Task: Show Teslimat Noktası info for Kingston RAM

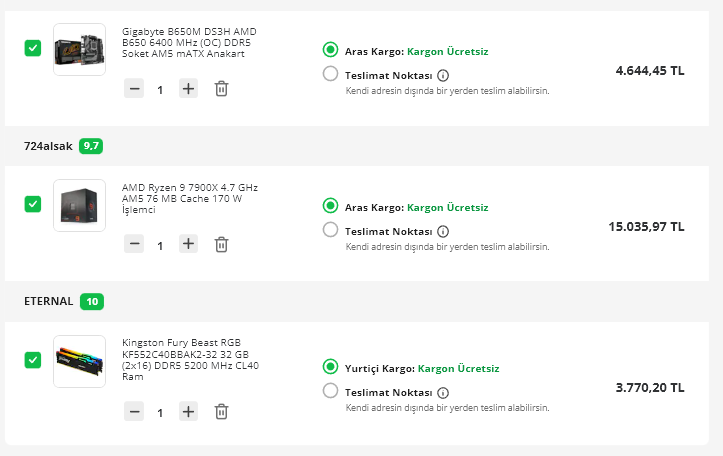Action: [x=443, y=393]
